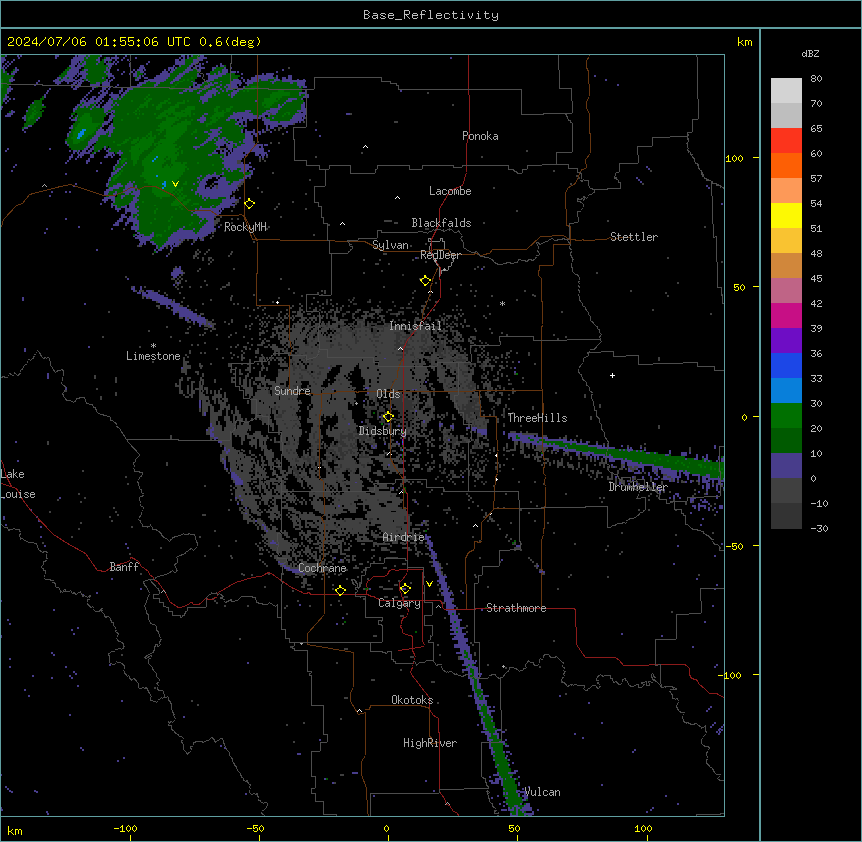This screenshot has height=842, width=862.
Task: Click the Sundre town label
Action: point(292,391)
